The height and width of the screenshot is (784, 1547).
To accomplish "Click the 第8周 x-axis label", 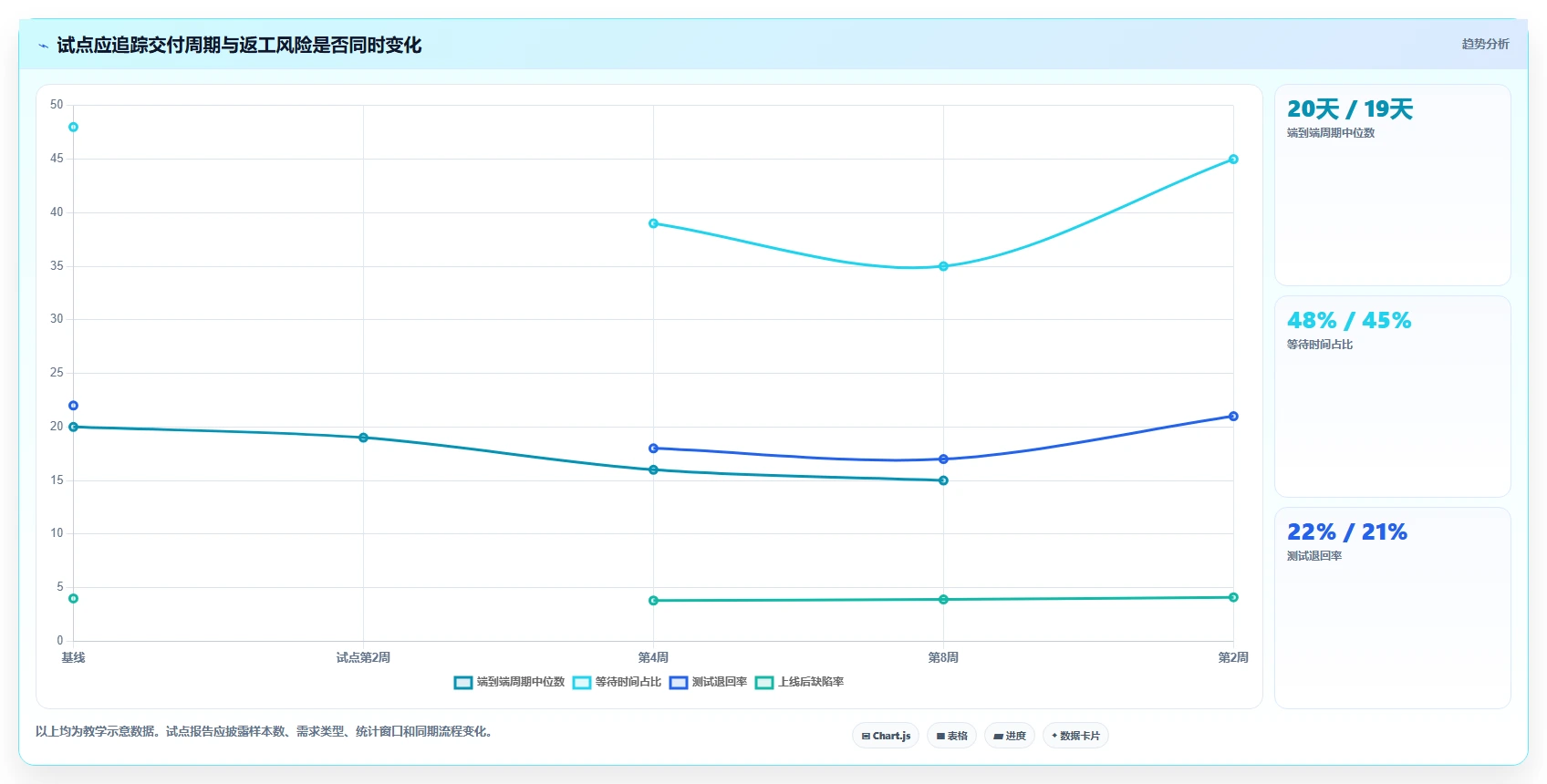I will (x=943, y=657).
